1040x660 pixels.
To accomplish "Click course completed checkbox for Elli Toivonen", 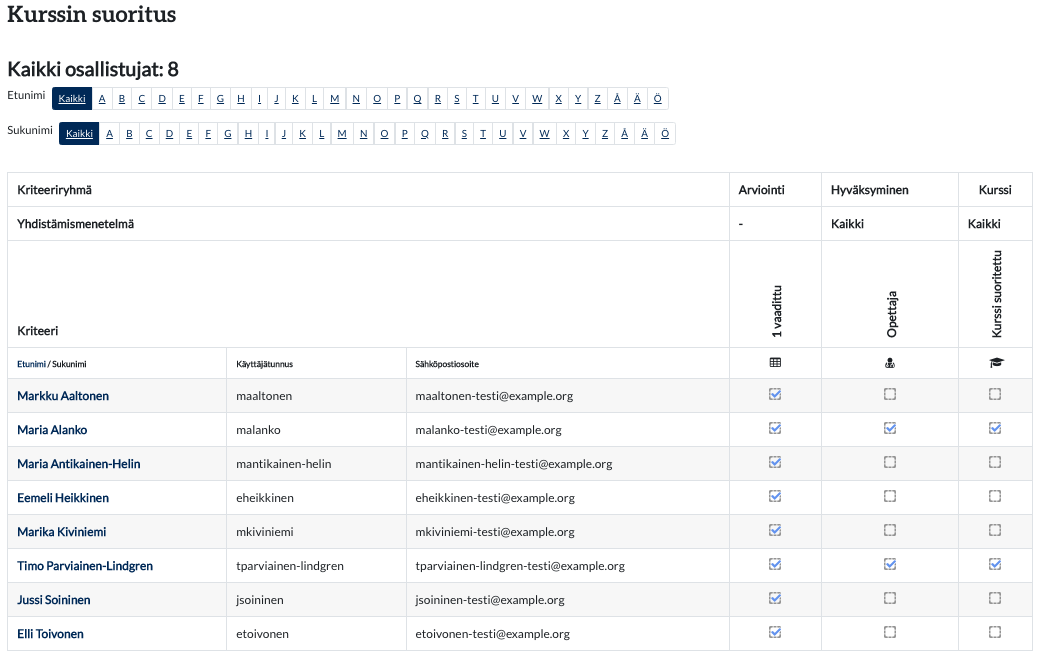I will click(995, 632).
